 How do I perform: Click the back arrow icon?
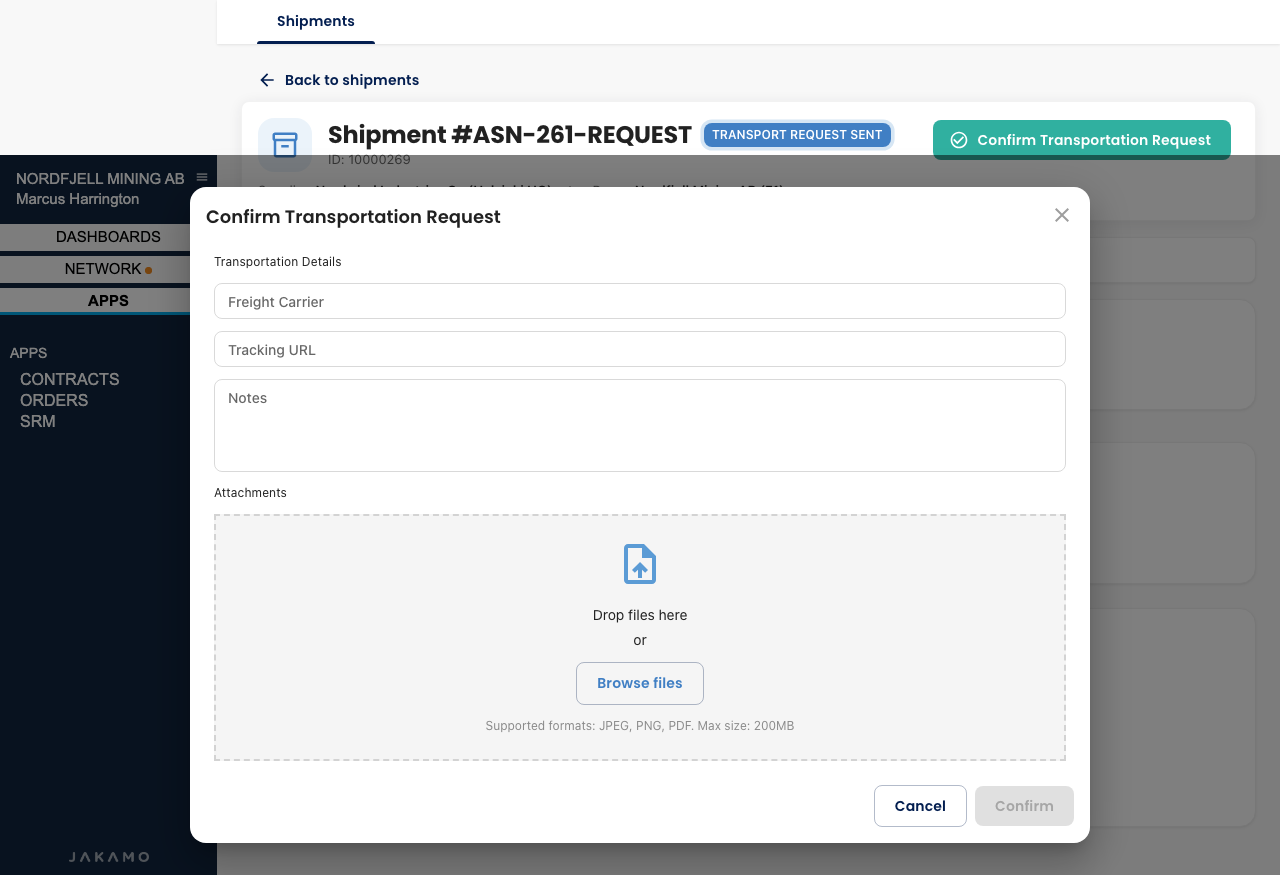tap(267, 80)
